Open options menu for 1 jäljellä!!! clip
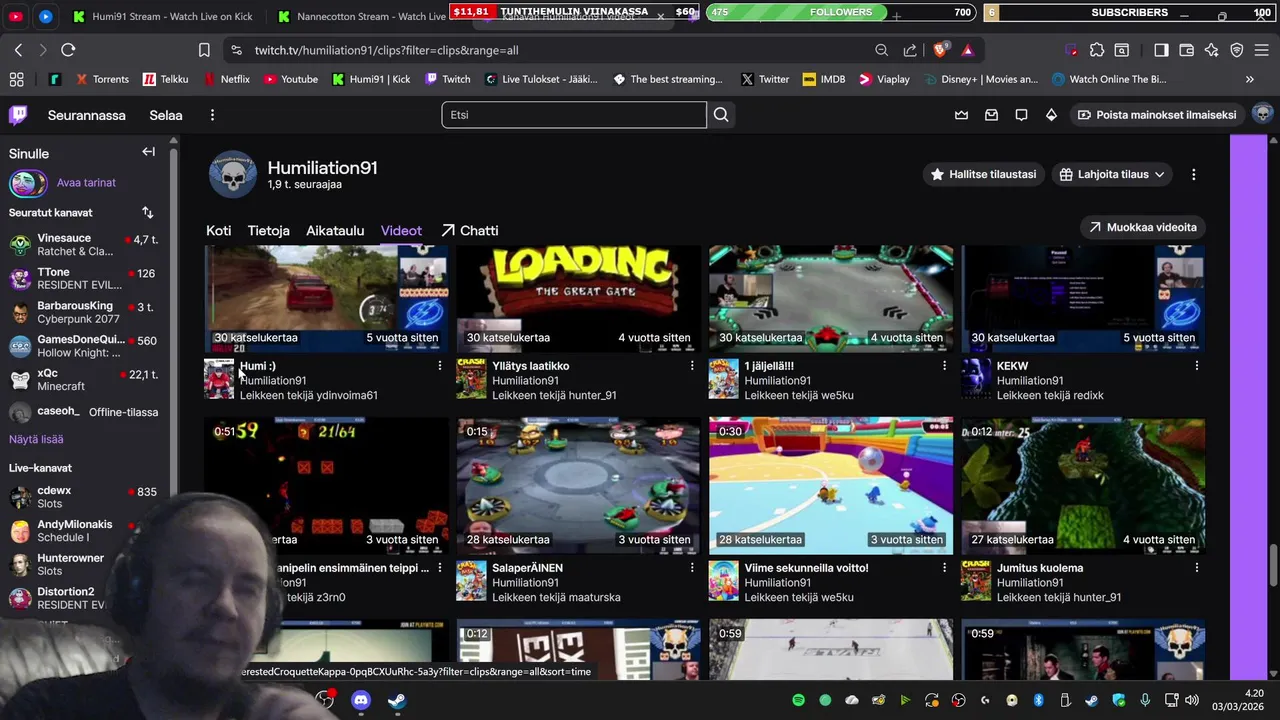The image size is (1280, 720). coord(943,366)
